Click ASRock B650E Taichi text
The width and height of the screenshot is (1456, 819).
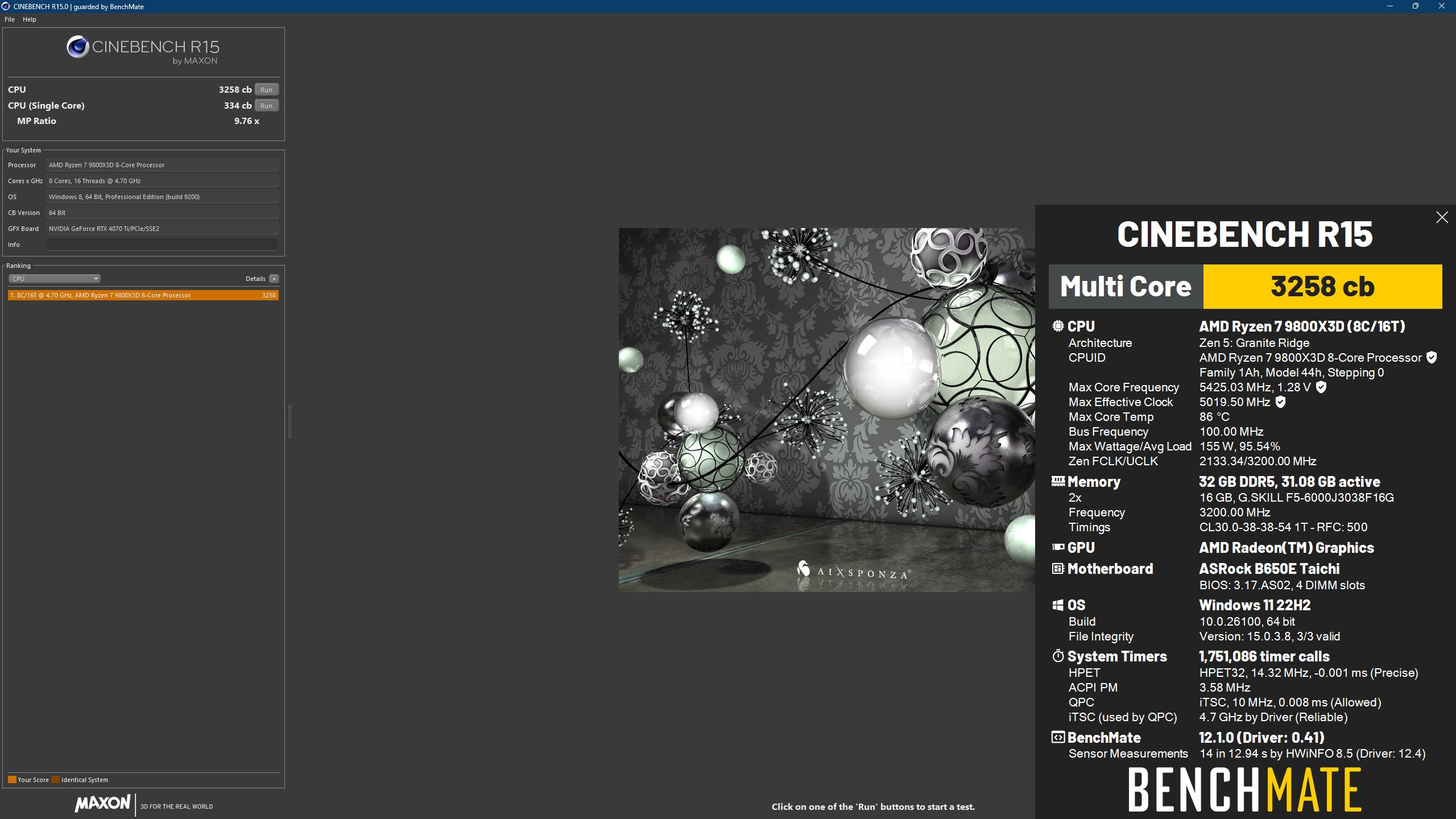[x=1269, y=569]
